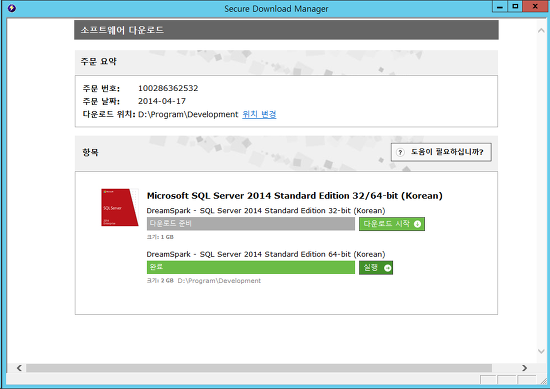This screenshot has height=389, width=550.
Task: Minimize the Secure Download Manager window
Action: coord(500,7)
